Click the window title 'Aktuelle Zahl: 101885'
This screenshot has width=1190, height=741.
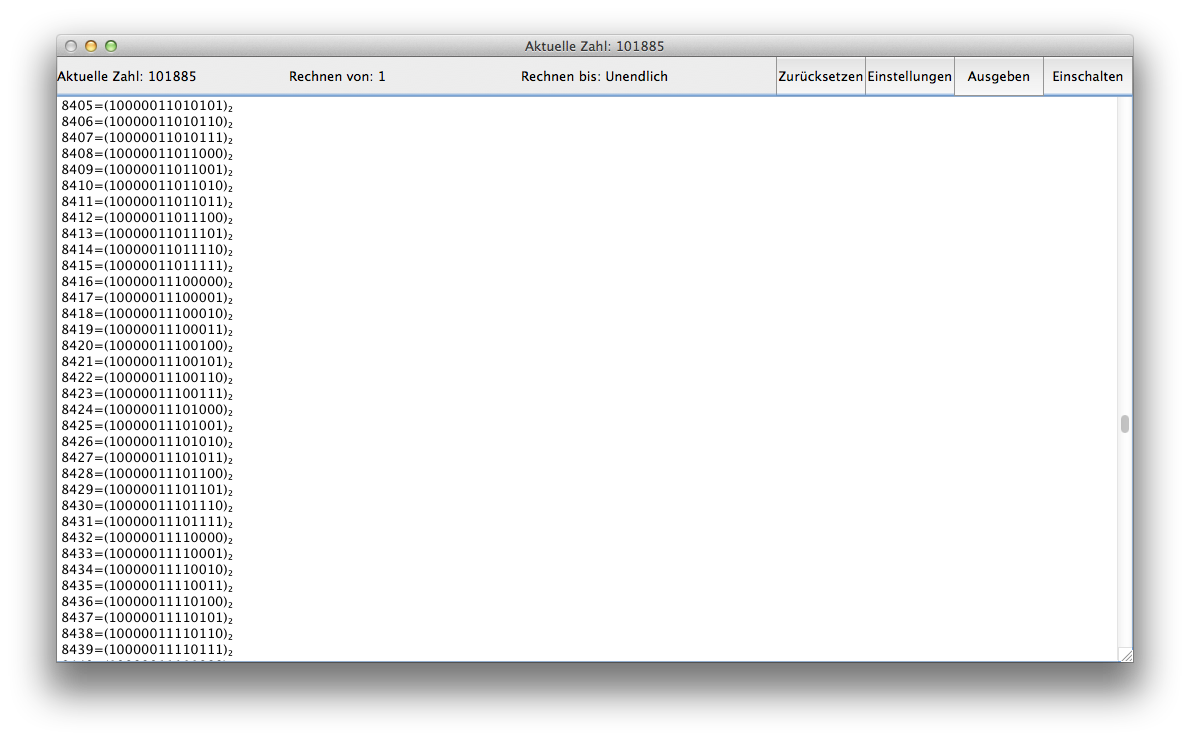594,46
